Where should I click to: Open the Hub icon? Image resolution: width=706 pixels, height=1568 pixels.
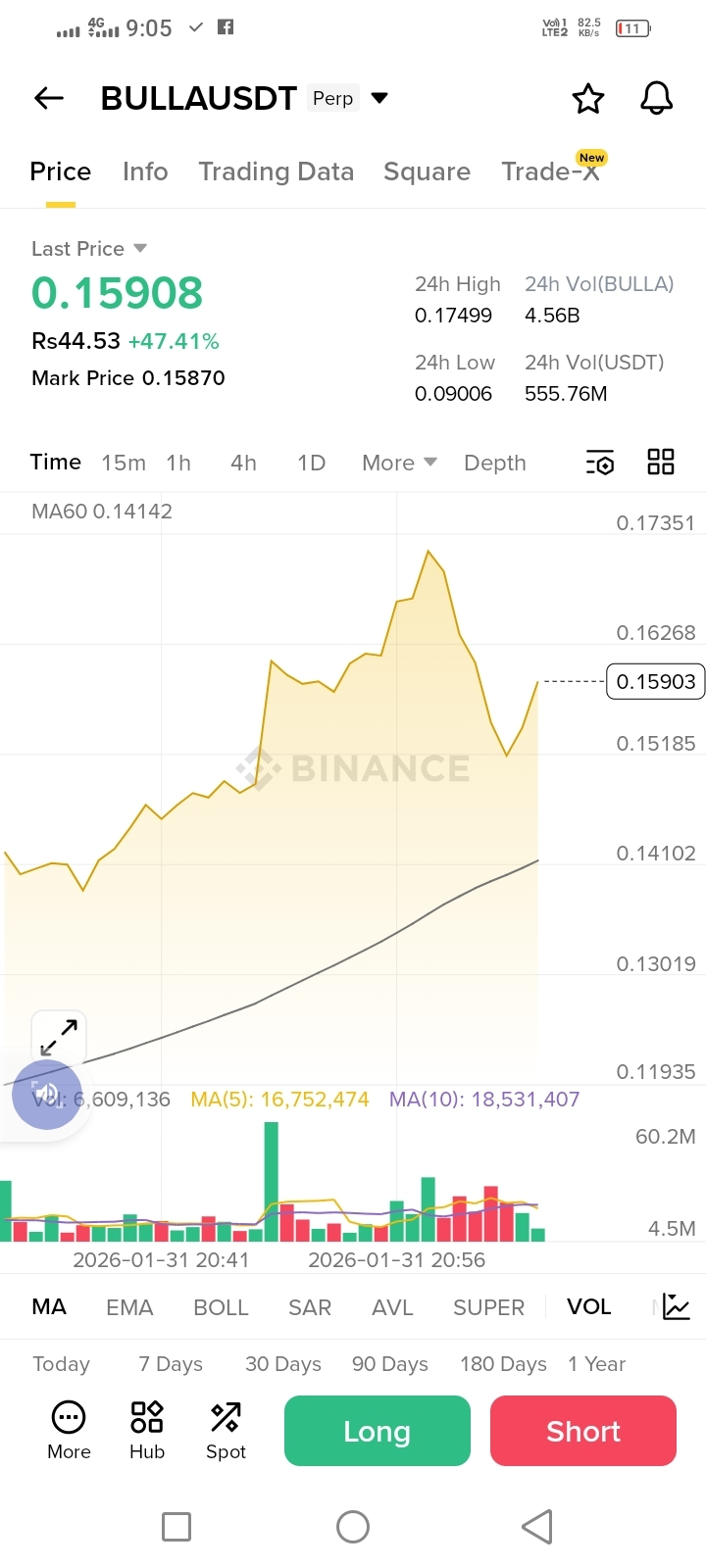[x=147, y=1430]
